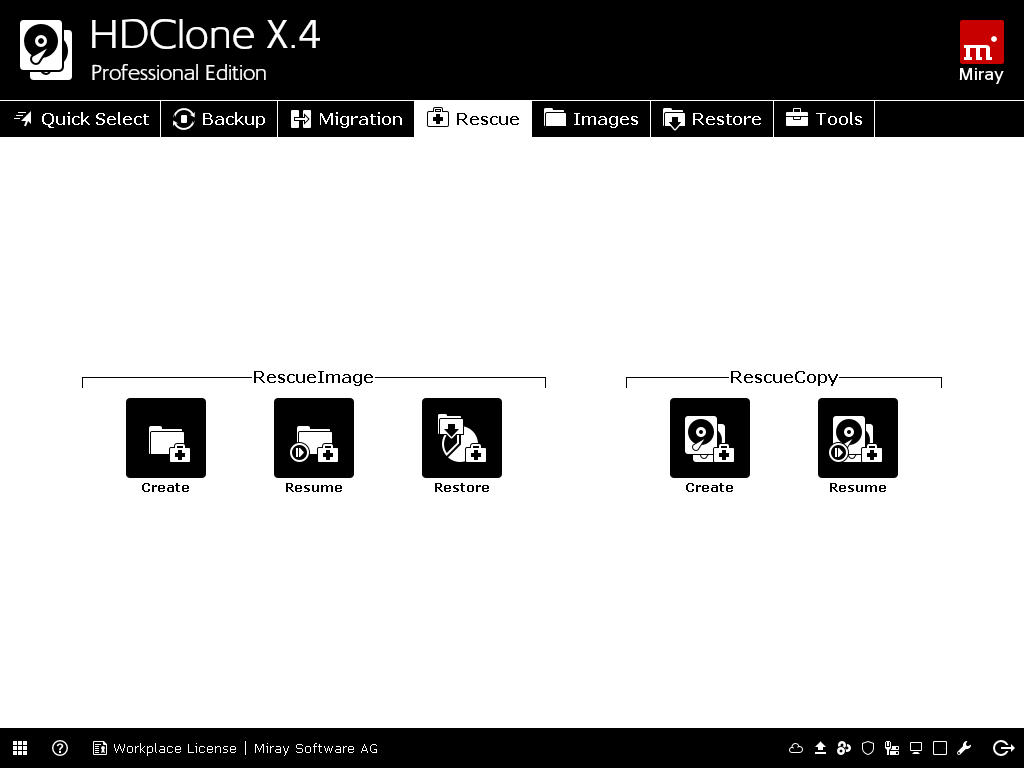Screen dimensions: 1024x768
Task: Click the exit icon in the corner
Action: pyautogui.click(x=1003, y=748)
